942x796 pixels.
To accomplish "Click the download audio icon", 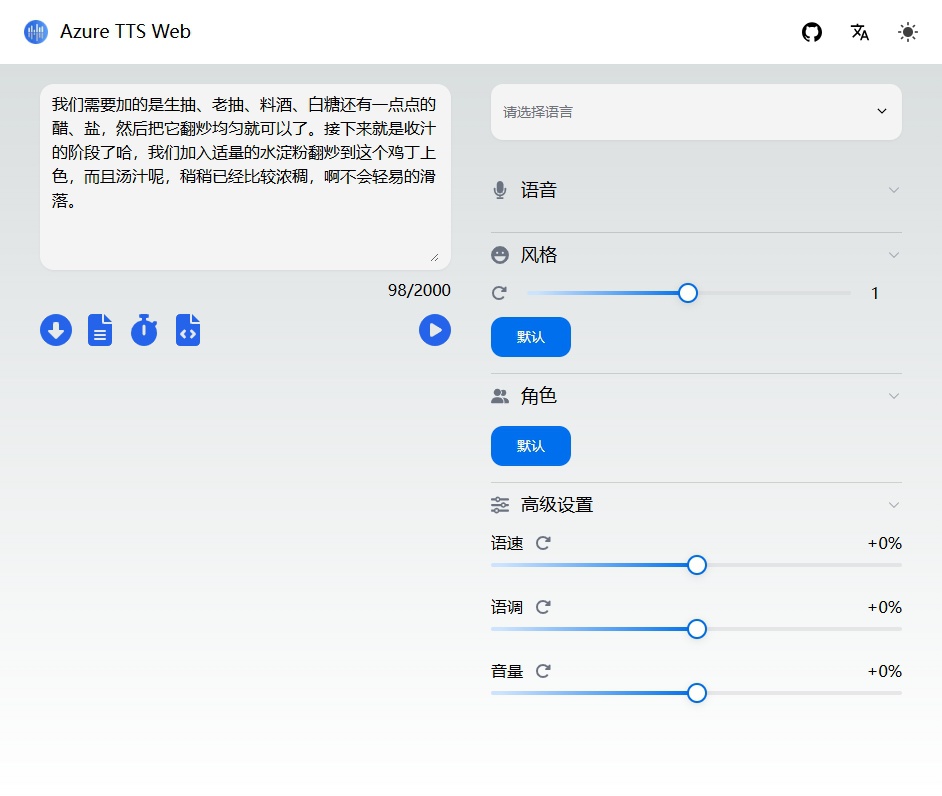I will [56, 330].
